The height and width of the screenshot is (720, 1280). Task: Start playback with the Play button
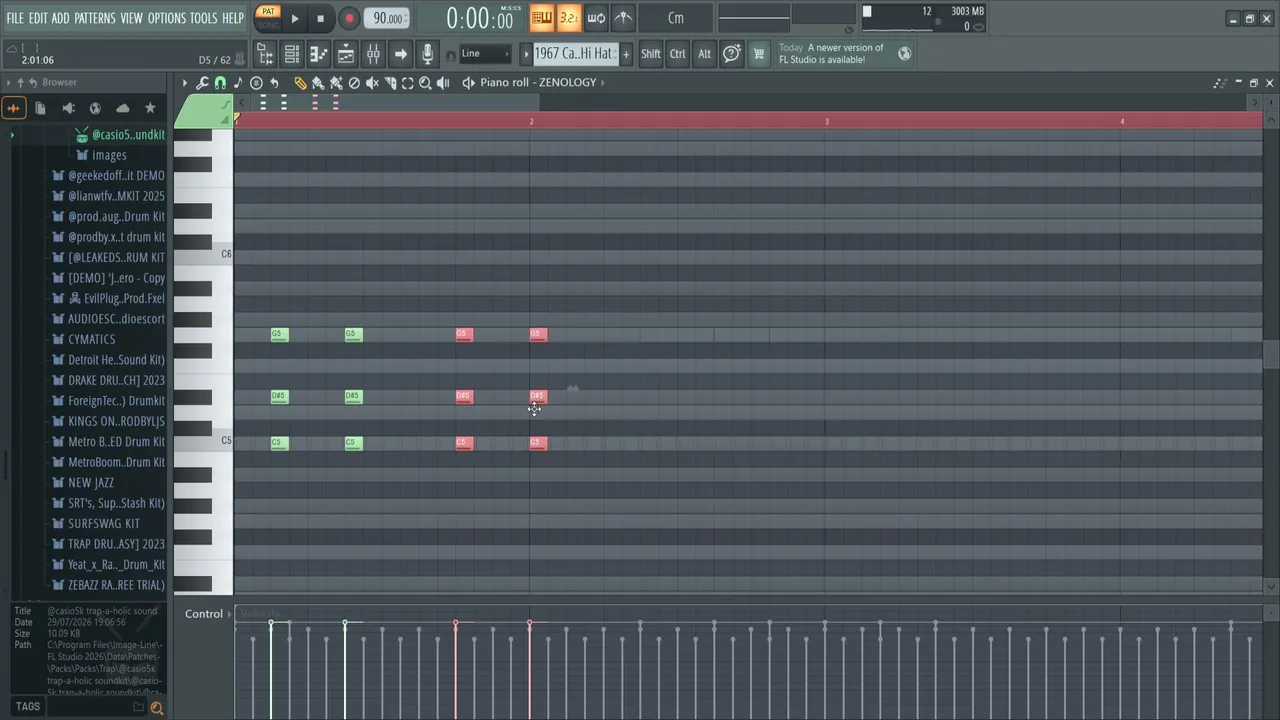click(x=295, y=18)
